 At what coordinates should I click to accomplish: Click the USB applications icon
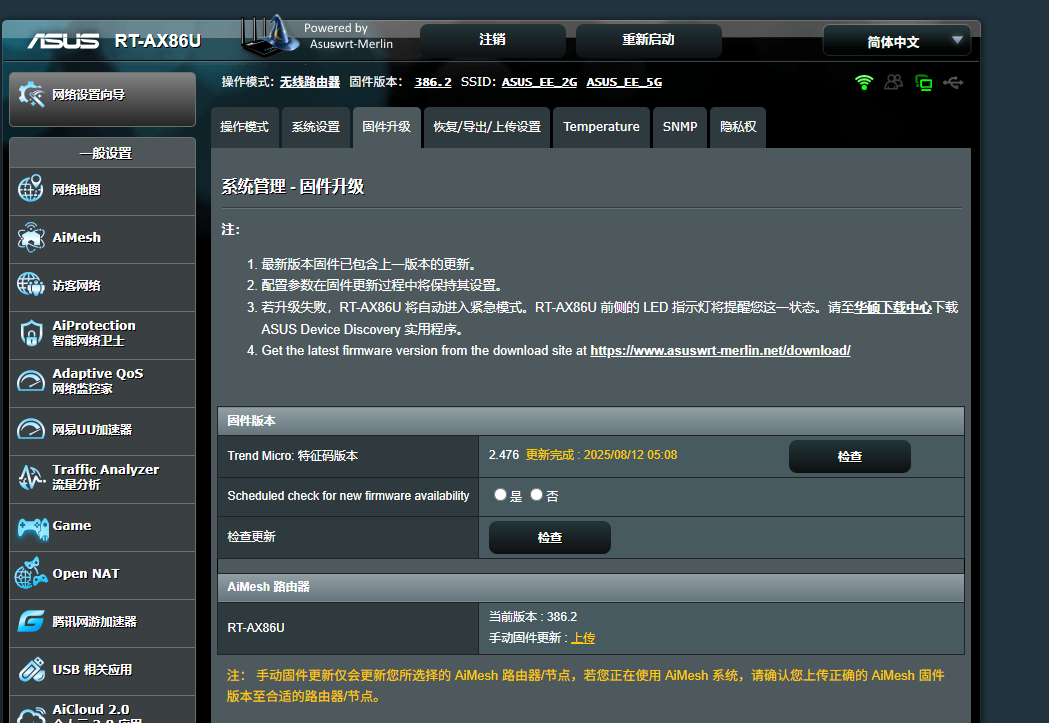pos(31,669)
